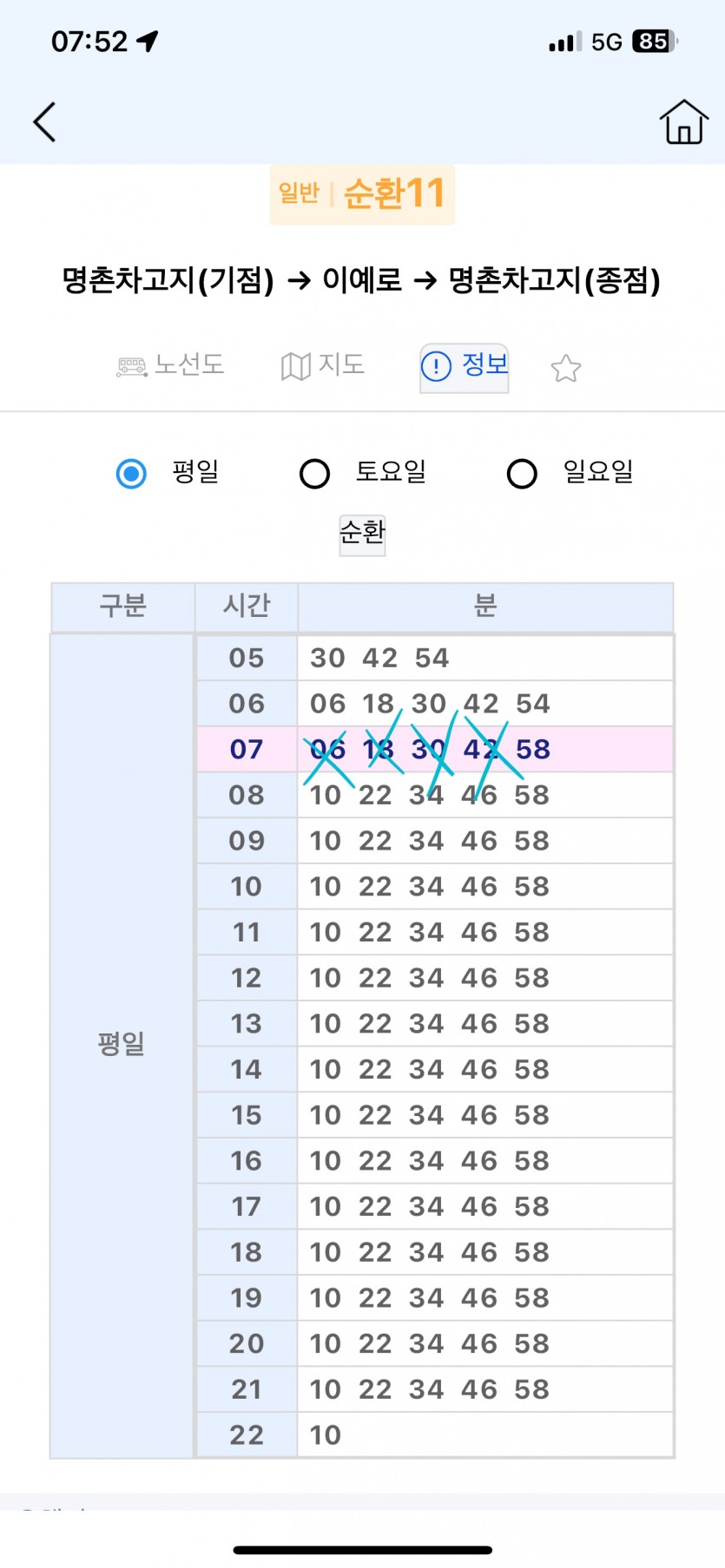Viewport: 725px width, 1568px height.
Task: Tap the info icon beside 정보
Action: 436,367
